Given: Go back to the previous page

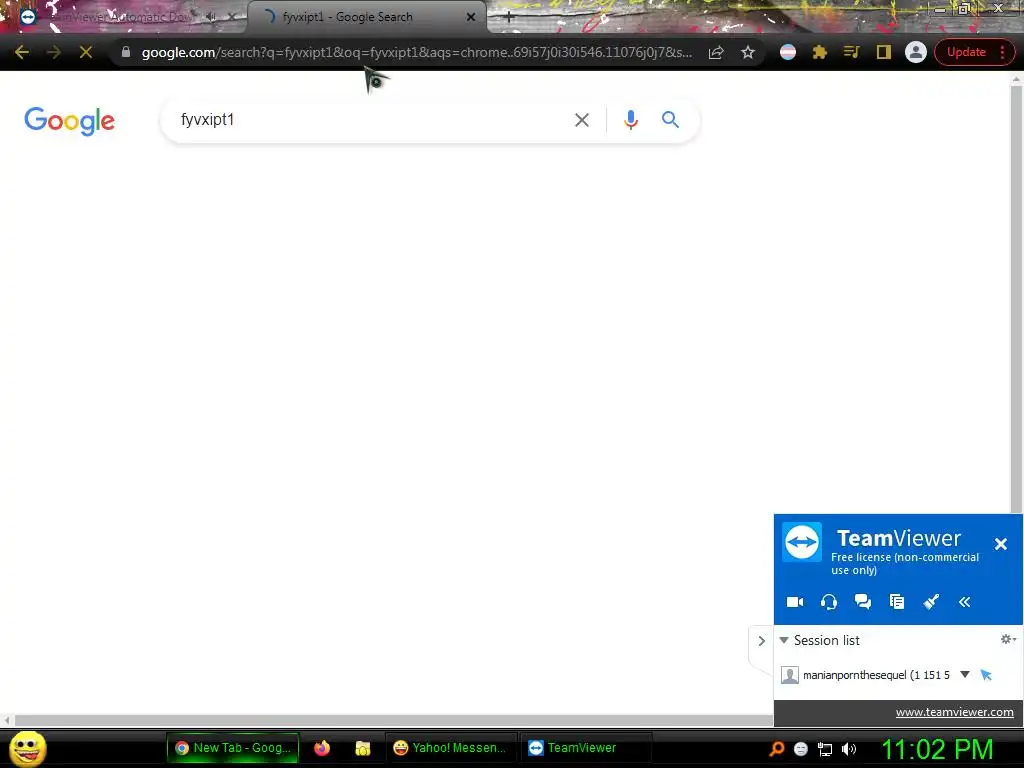Looking at the screenshot, I should coord(22,52).
